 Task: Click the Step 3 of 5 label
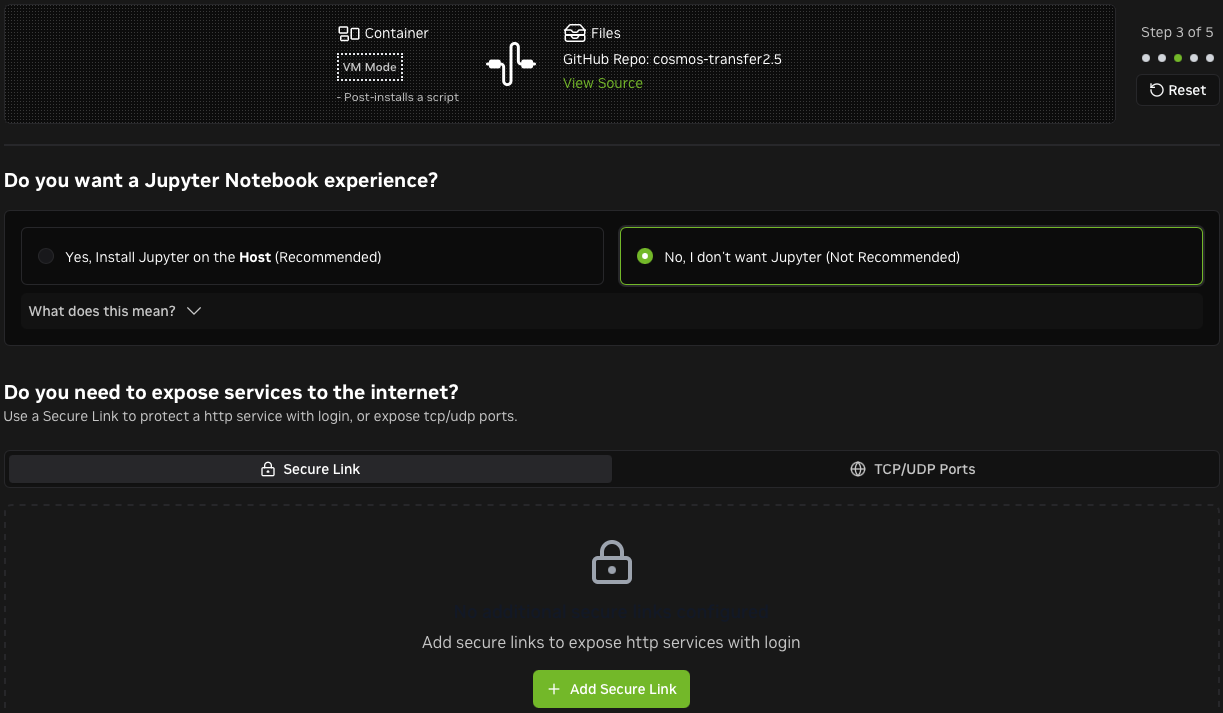click(1177, 32)
